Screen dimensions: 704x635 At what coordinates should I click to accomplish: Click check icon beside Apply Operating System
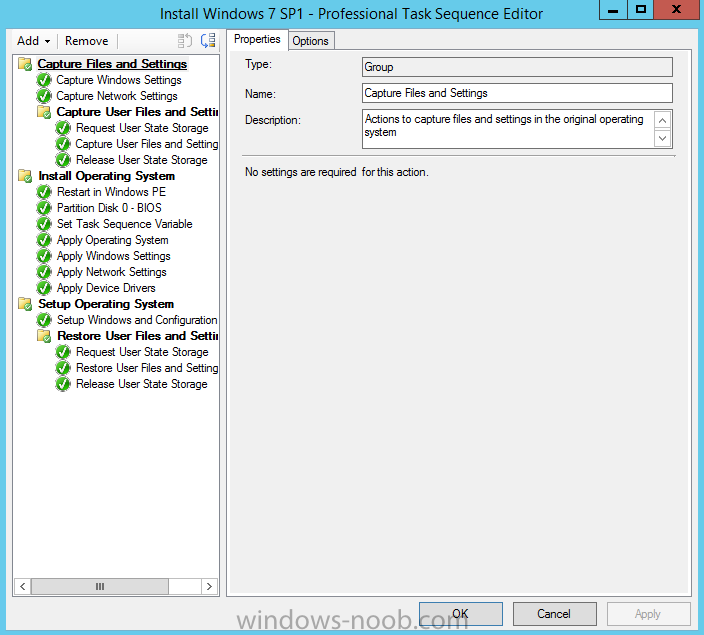point(44,240)
